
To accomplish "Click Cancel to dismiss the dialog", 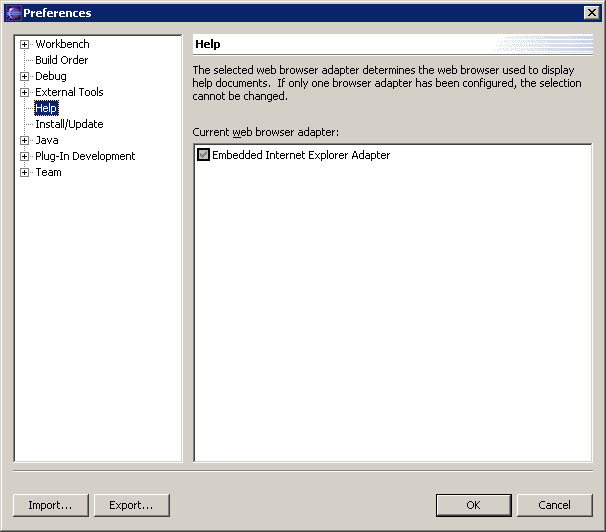I will pyautogui.click(x=555, y=505).
